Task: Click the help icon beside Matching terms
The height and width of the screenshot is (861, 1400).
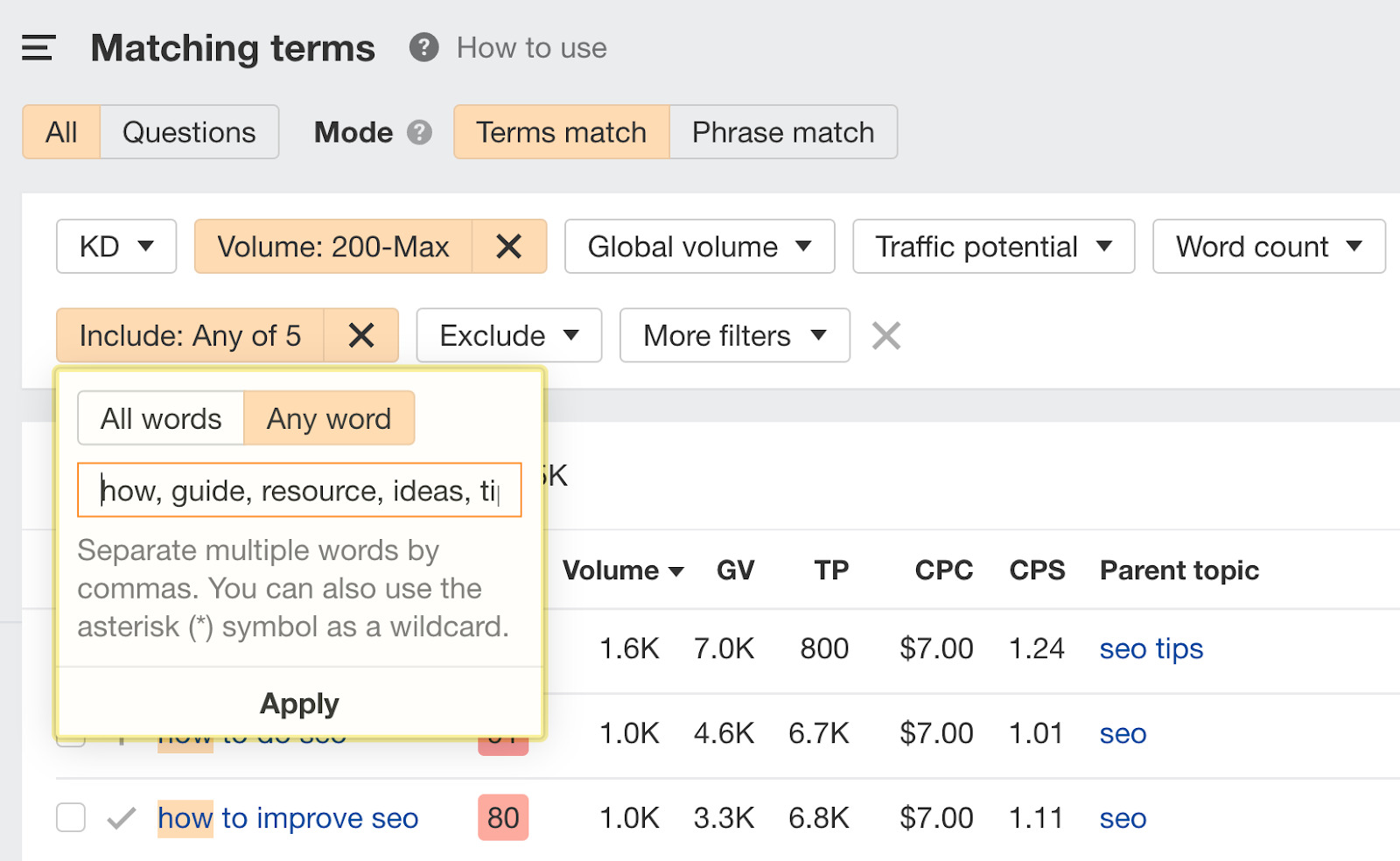Action: pyautogui.click(x=423, y=48)
